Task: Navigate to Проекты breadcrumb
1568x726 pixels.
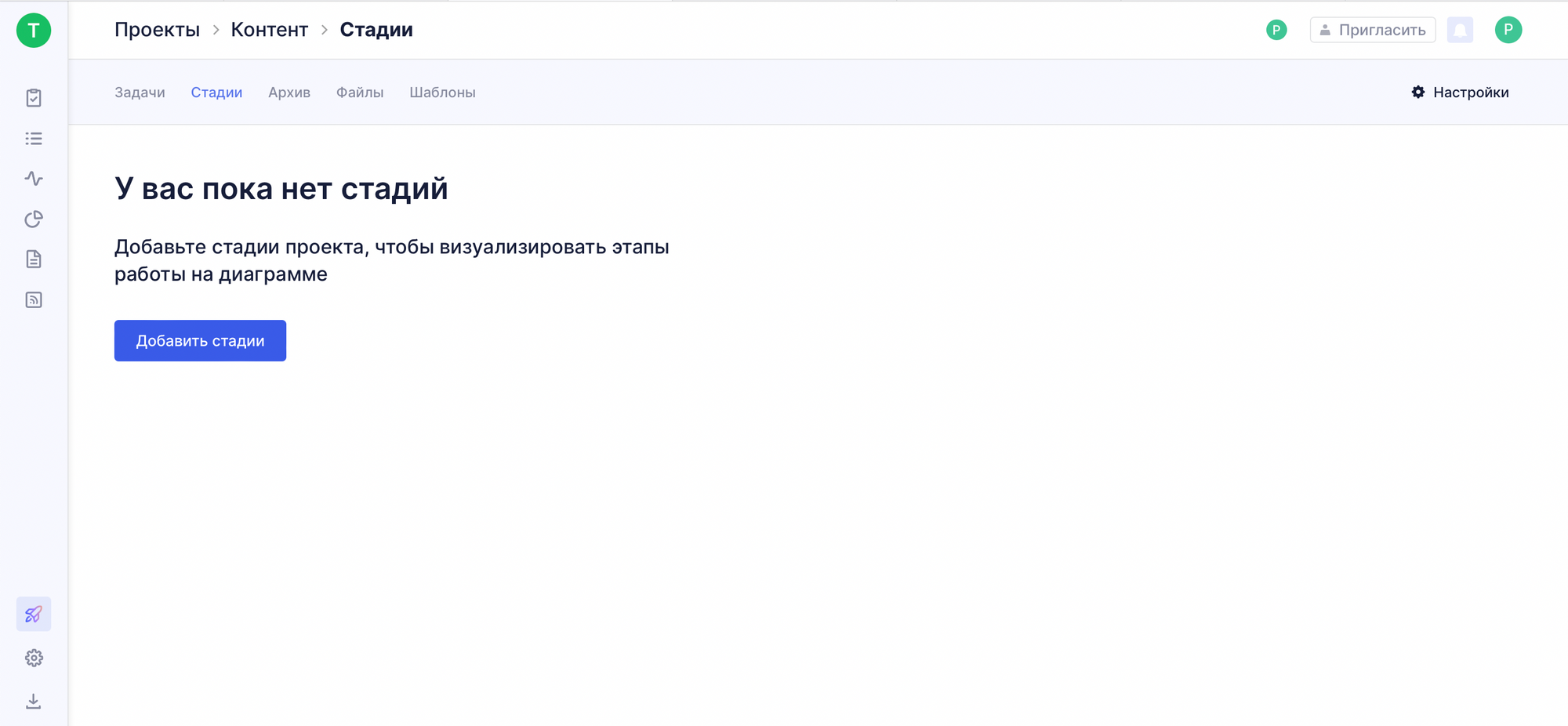Action: click(157, 30)
